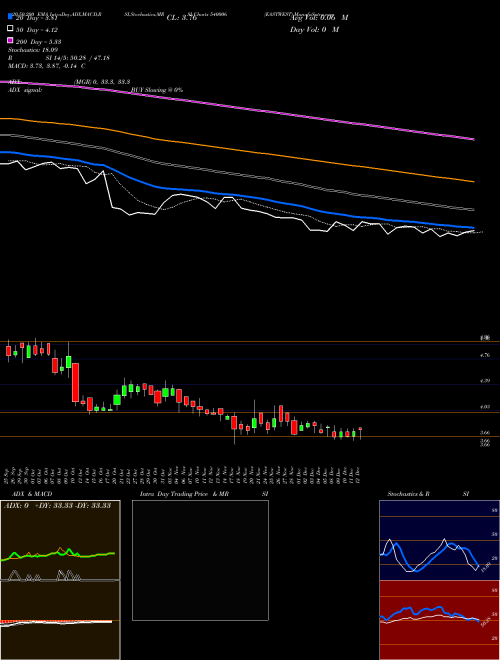Click the magenta 200 Day legend swatch
500x660 pixels.
tap(11, 40)
